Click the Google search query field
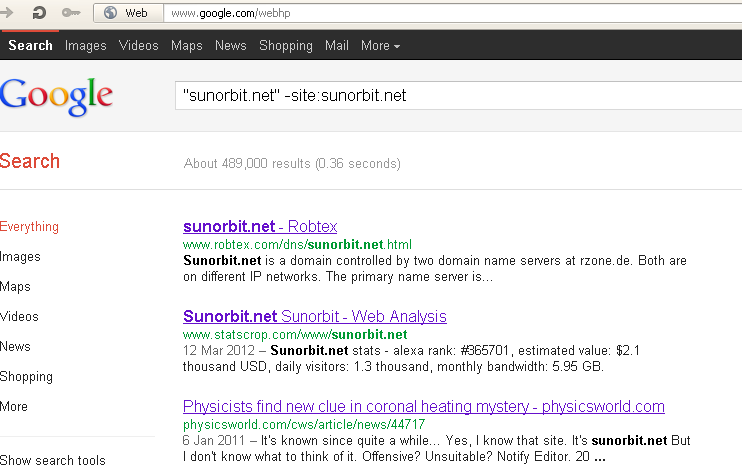Viewport: 742px width, 472px height. (x=458, y=96)
